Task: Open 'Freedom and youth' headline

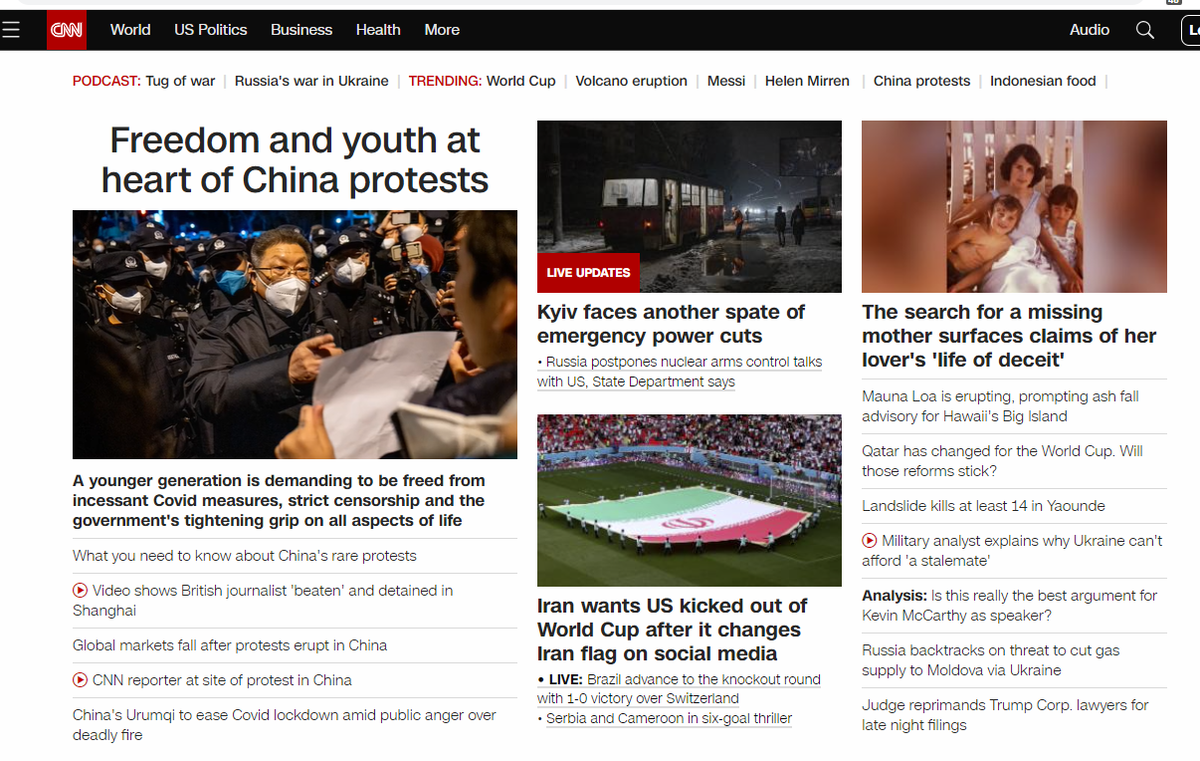Action: coord(295,160)
